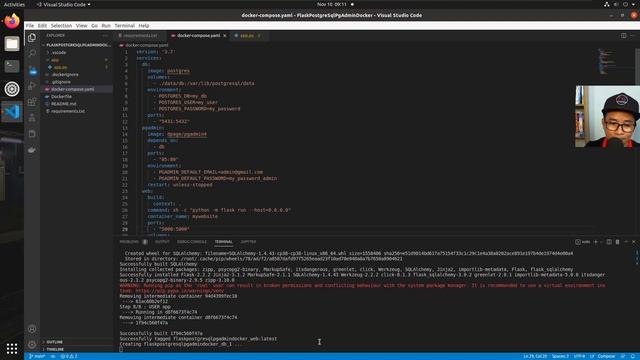
Task: Click the Ln 29 cursor position in the status bar
Action: click(x=535, y=356)
